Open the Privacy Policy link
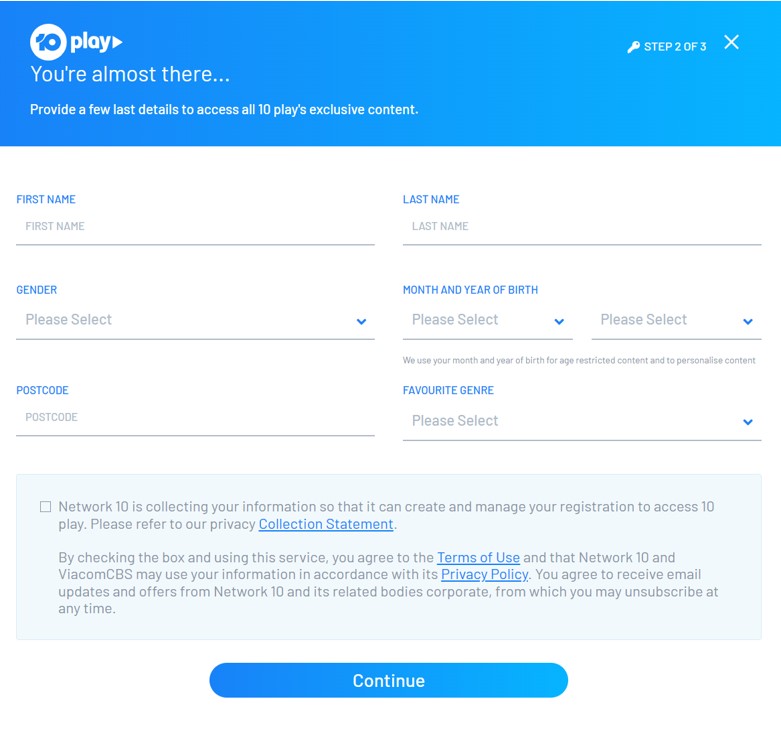This screenshot has width=781, height=753. [x=484, y=574]
